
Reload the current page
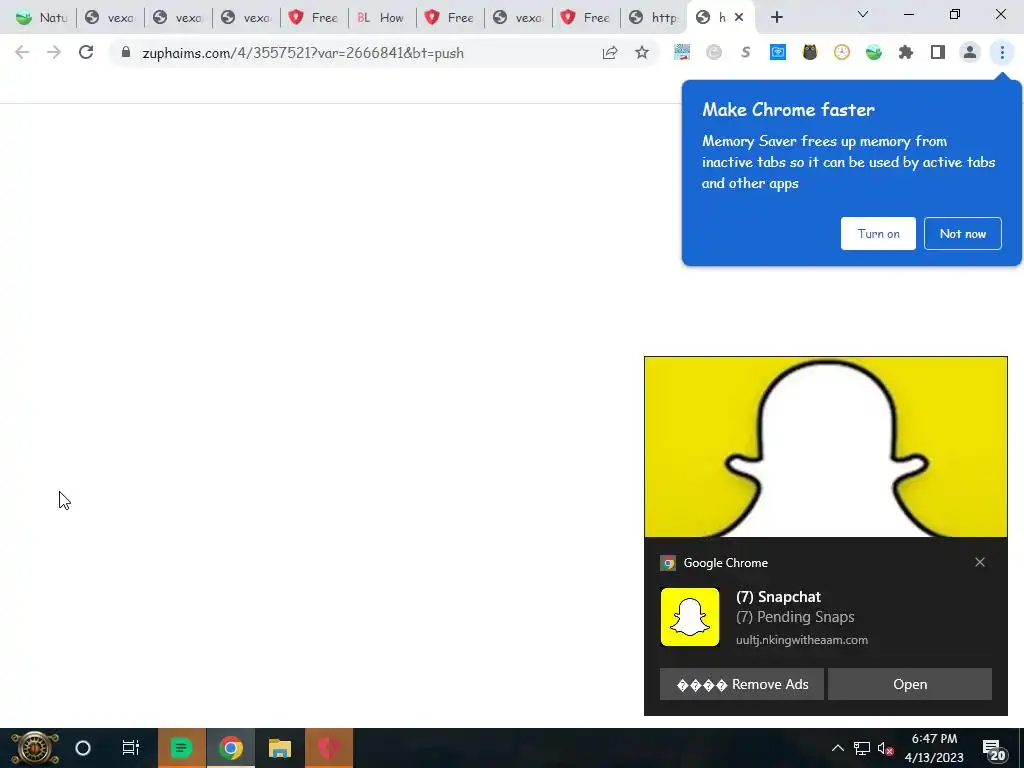[86, 52]
